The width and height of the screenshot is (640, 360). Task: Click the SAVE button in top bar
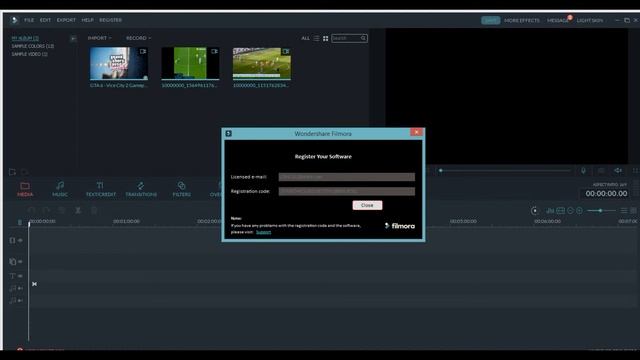tap(491, 20)
